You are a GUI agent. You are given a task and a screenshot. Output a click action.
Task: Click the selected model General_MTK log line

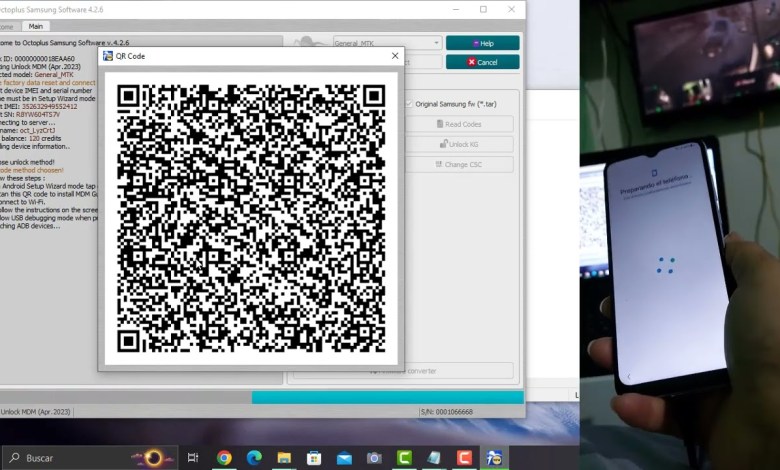pos(37,75)
